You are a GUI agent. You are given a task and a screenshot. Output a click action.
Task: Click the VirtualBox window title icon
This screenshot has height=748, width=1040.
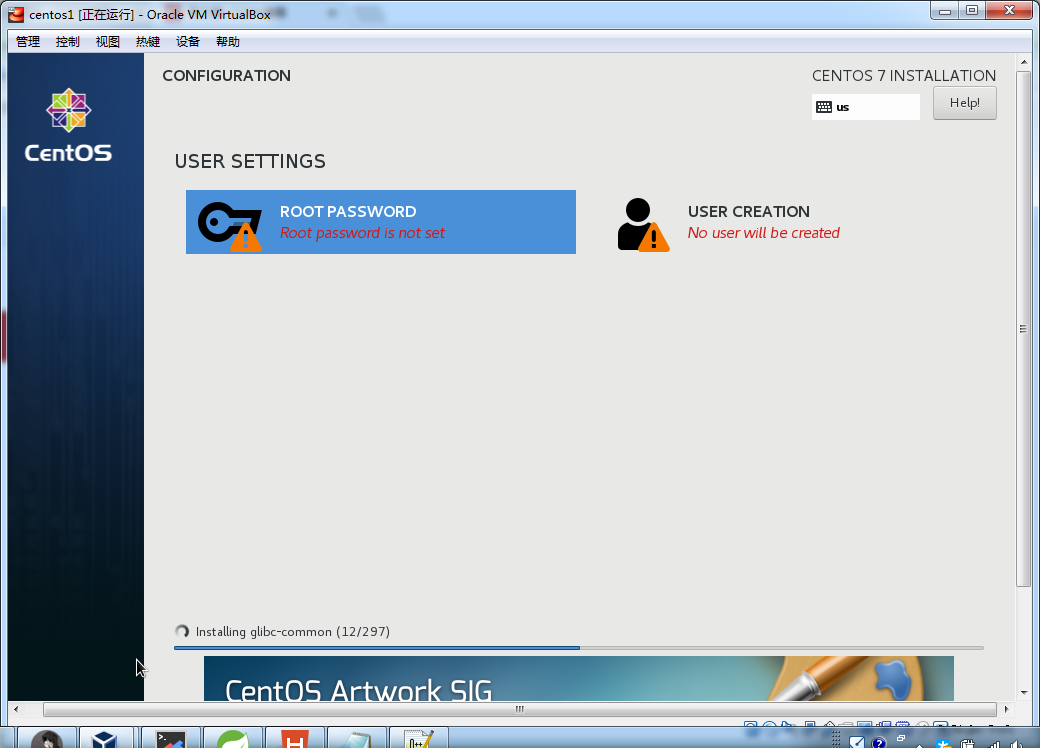[16, 14]
